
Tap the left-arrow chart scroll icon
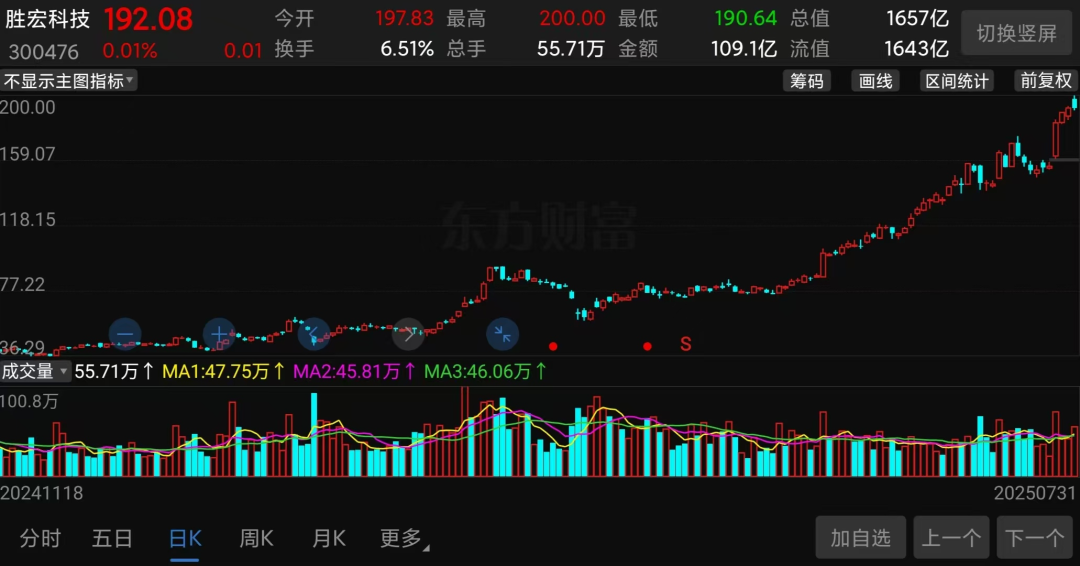pos(313,335)
